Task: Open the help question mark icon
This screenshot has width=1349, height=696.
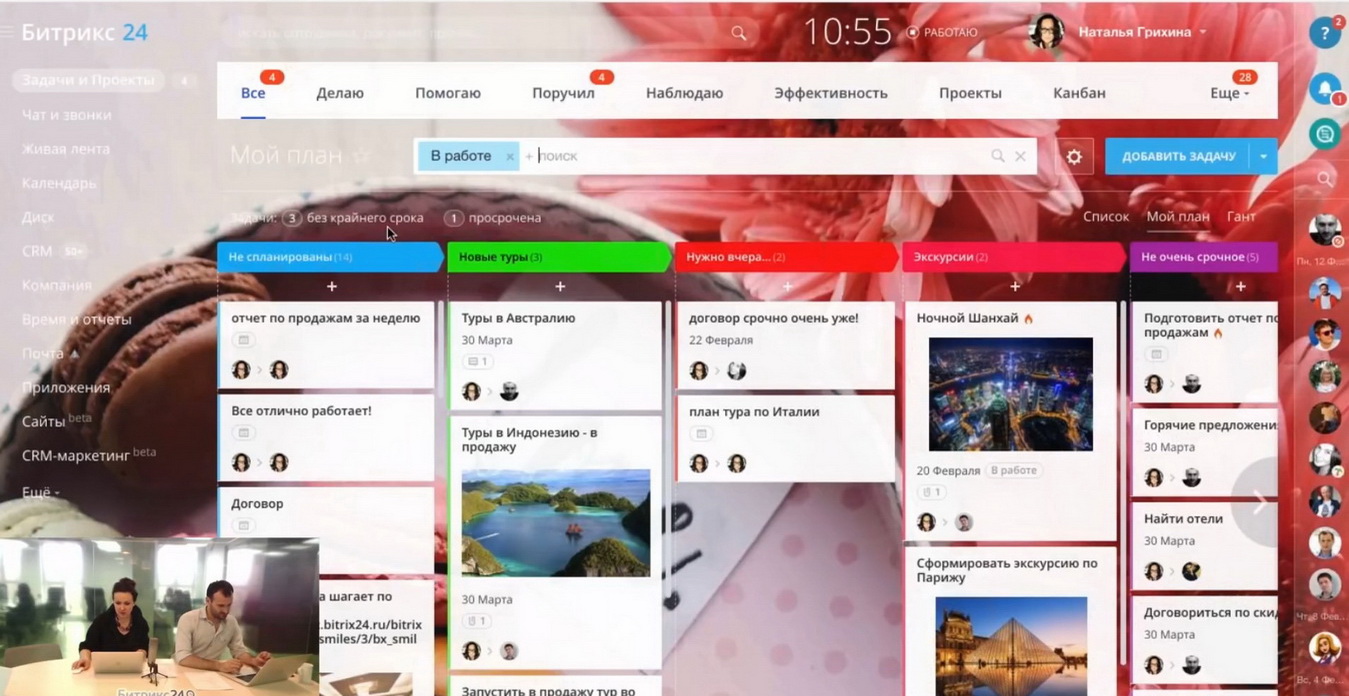Action: (x=1324, y=33)
